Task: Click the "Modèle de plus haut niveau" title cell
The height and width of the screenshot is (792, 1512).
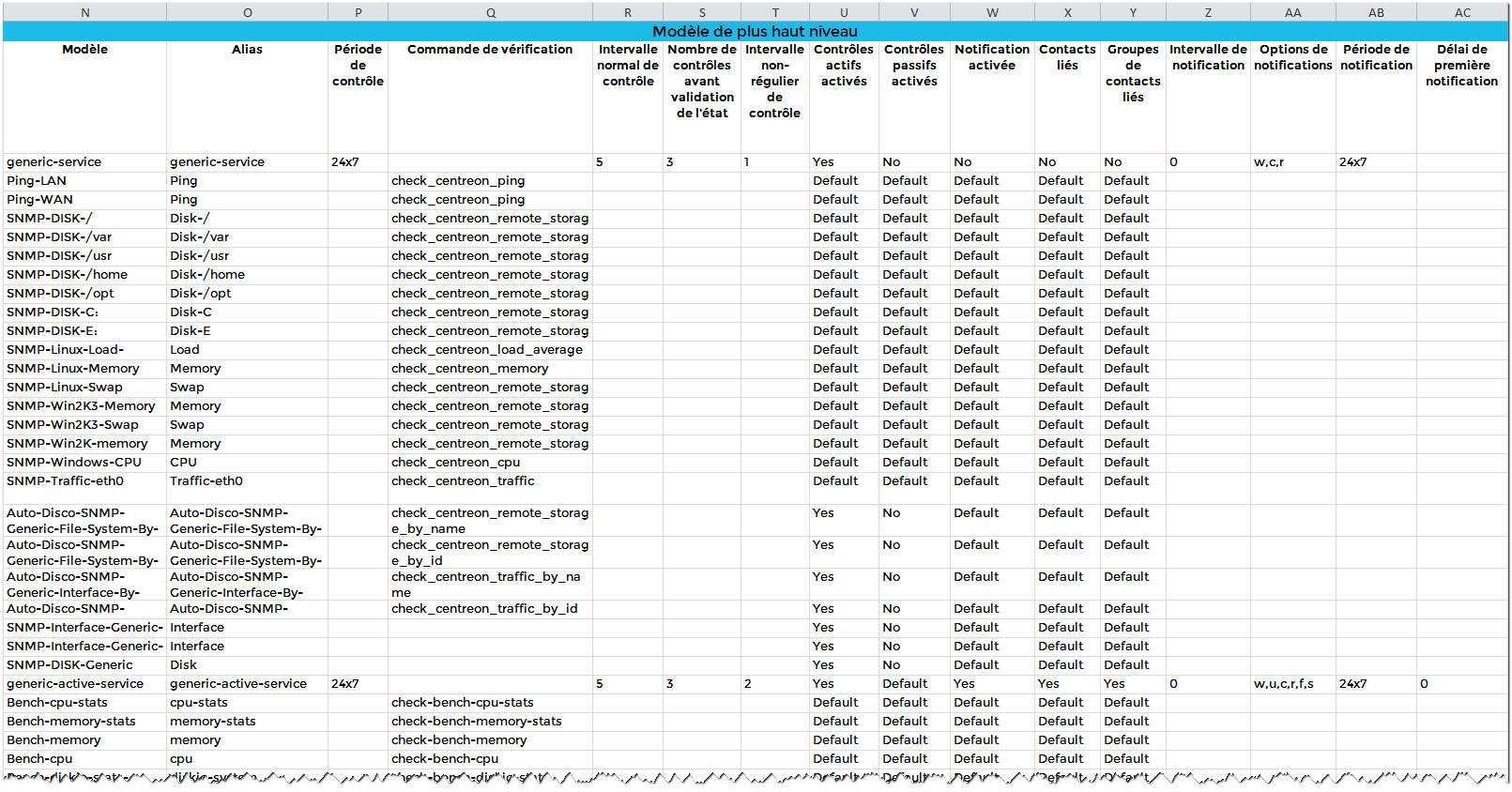Action: (x=755, y=31)
